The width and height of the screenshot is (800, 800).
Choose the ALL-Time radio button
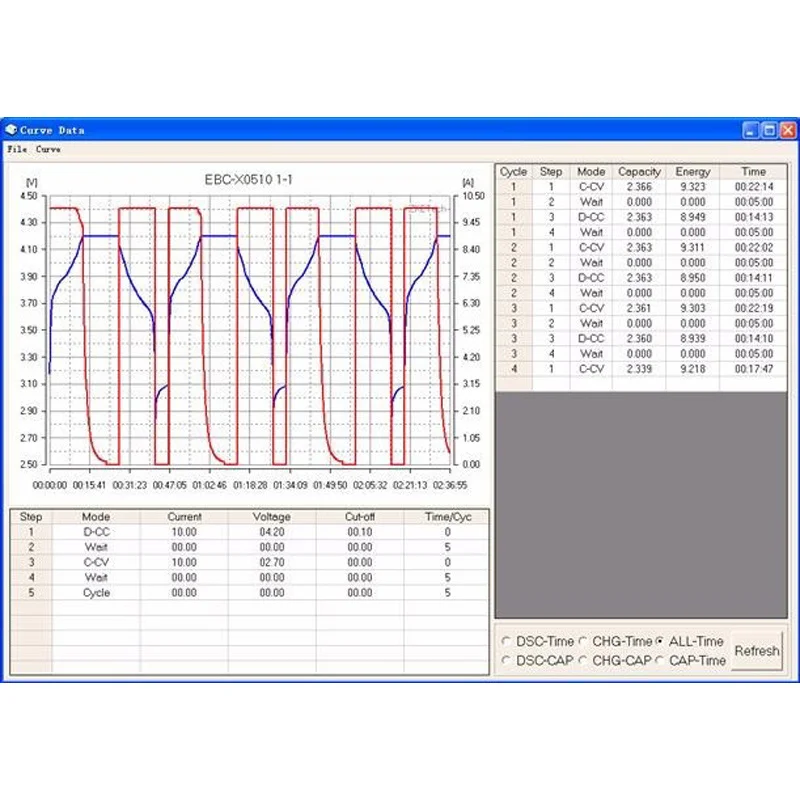pyautogui.click(x=659, y=641)
